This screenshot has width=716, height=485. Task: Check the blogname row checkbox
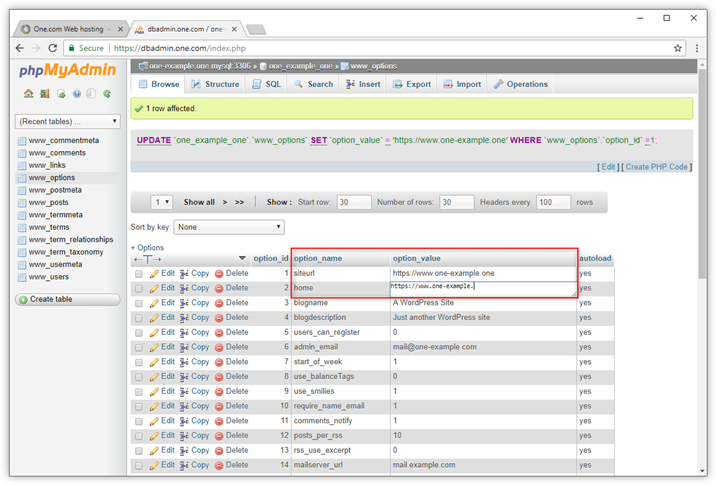139,303
